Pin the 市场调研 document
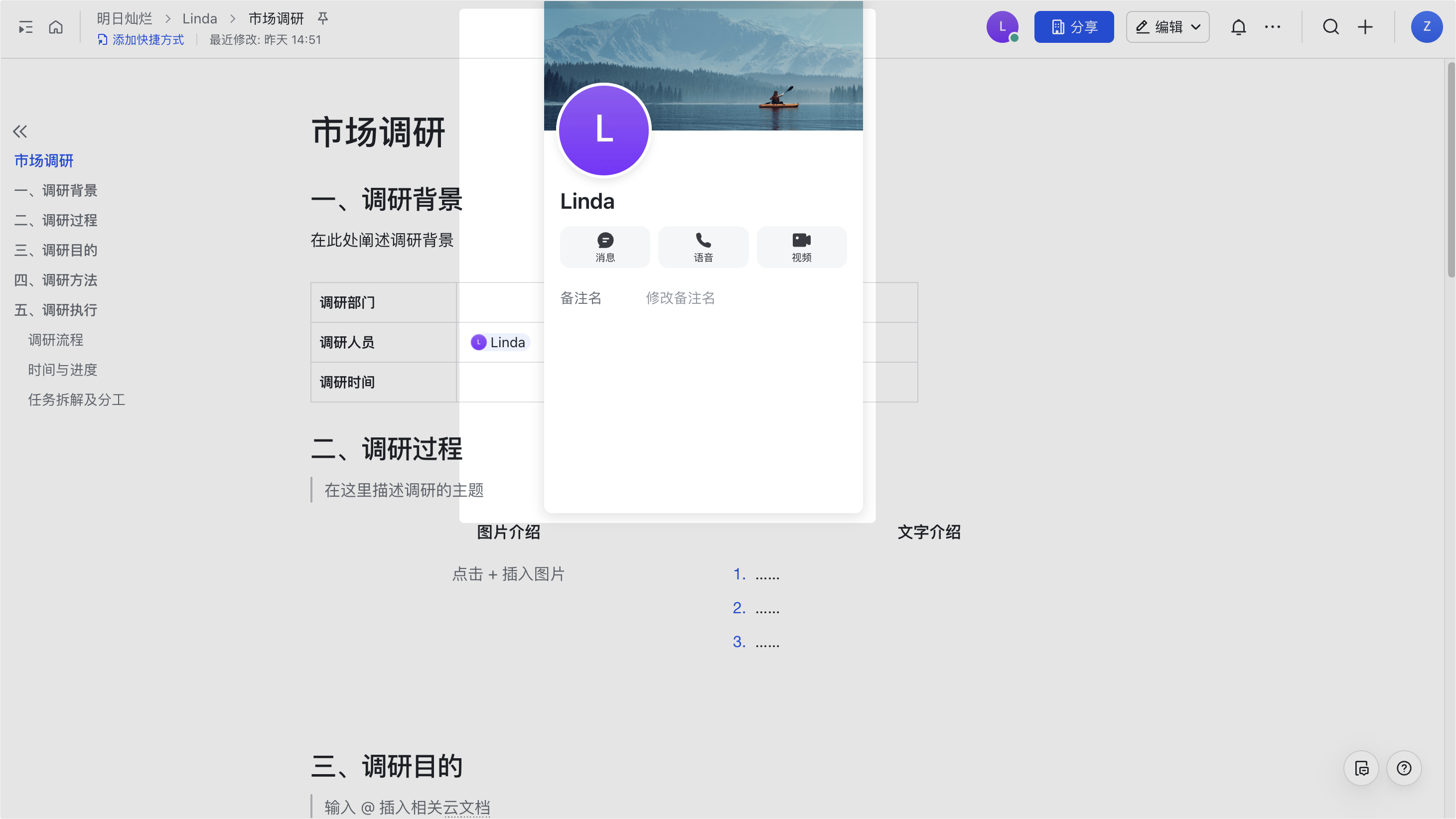 pos(323,18)
